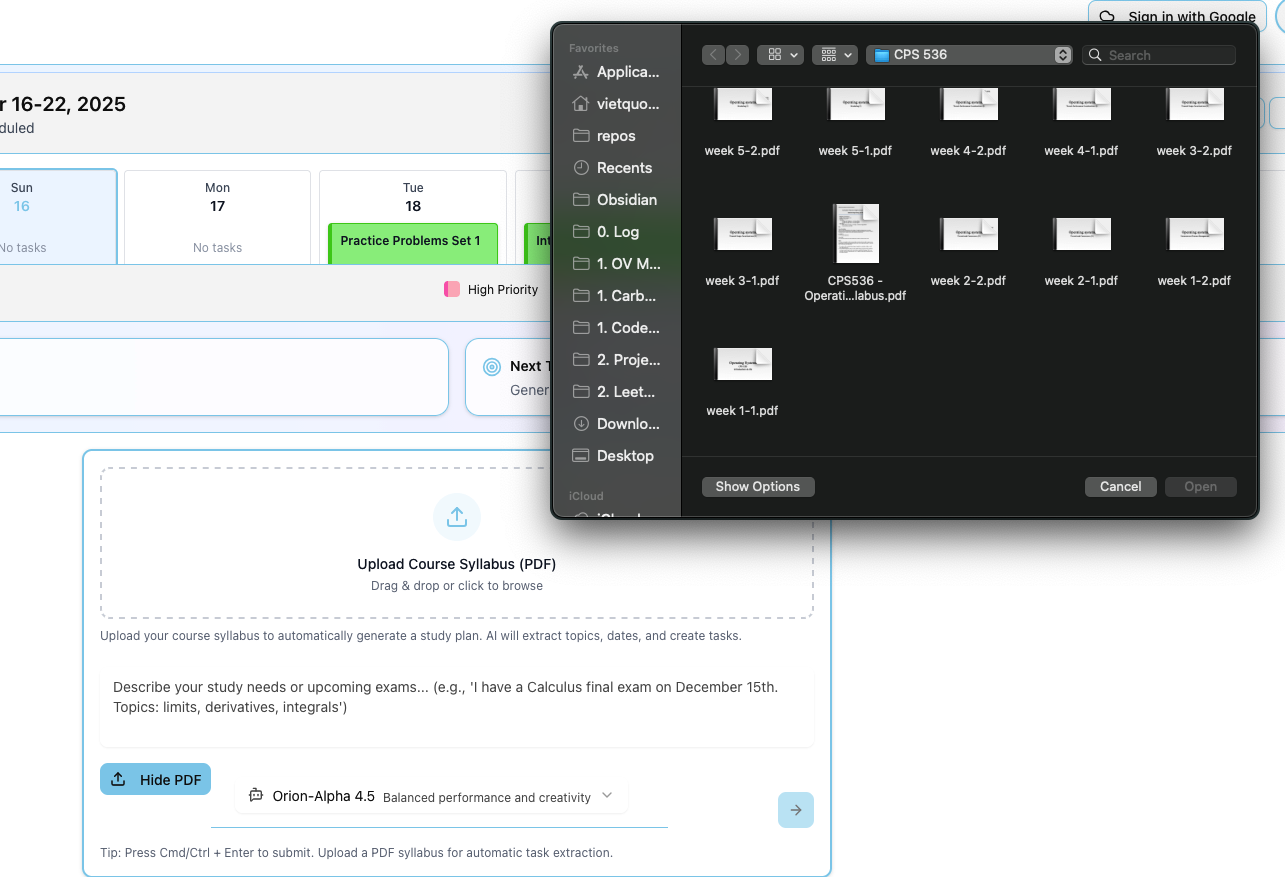1285x877 pixels.
Task: Select week 4-2.pdf file
Action: [x=968, y=122]
